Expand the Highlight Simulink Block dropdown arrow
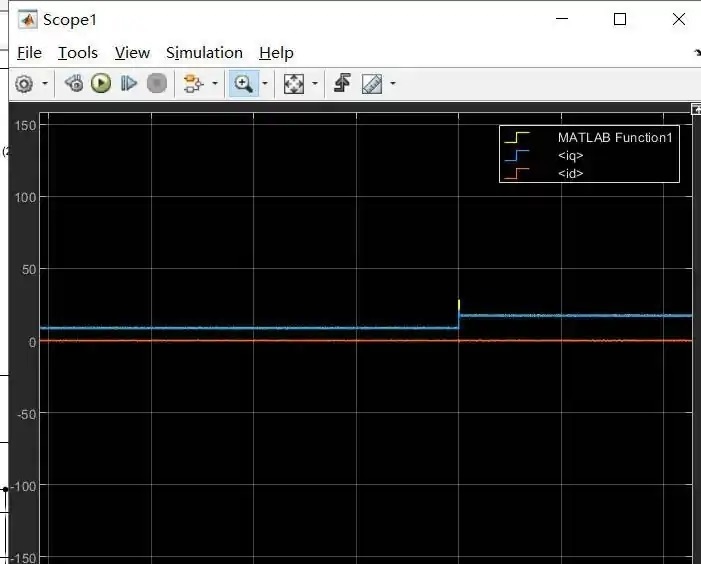Image resolution: width=701 pixels, height=564 pixels. point(215,83)
